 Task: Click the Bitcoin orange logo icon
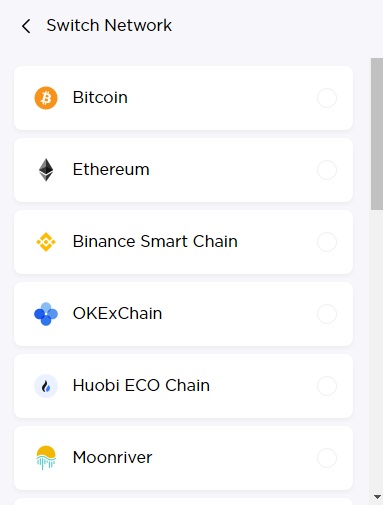(x=46, y=98)
